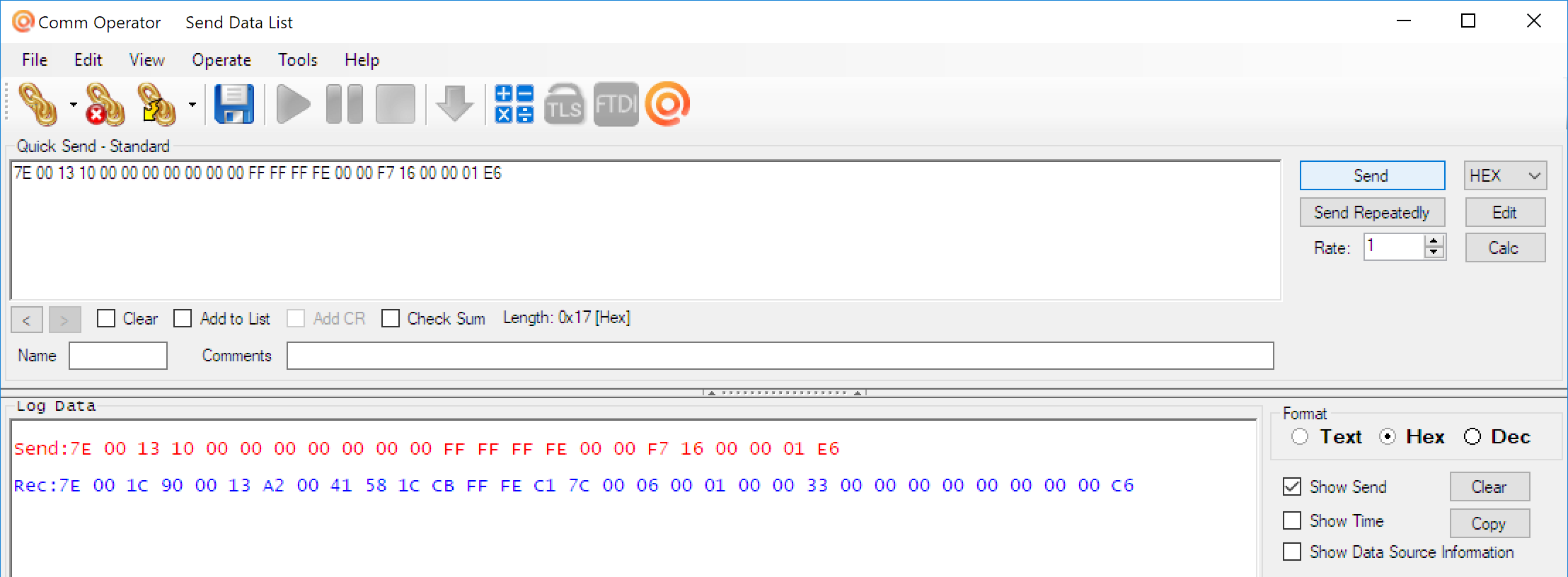Click the Name input field

point(118,356)
